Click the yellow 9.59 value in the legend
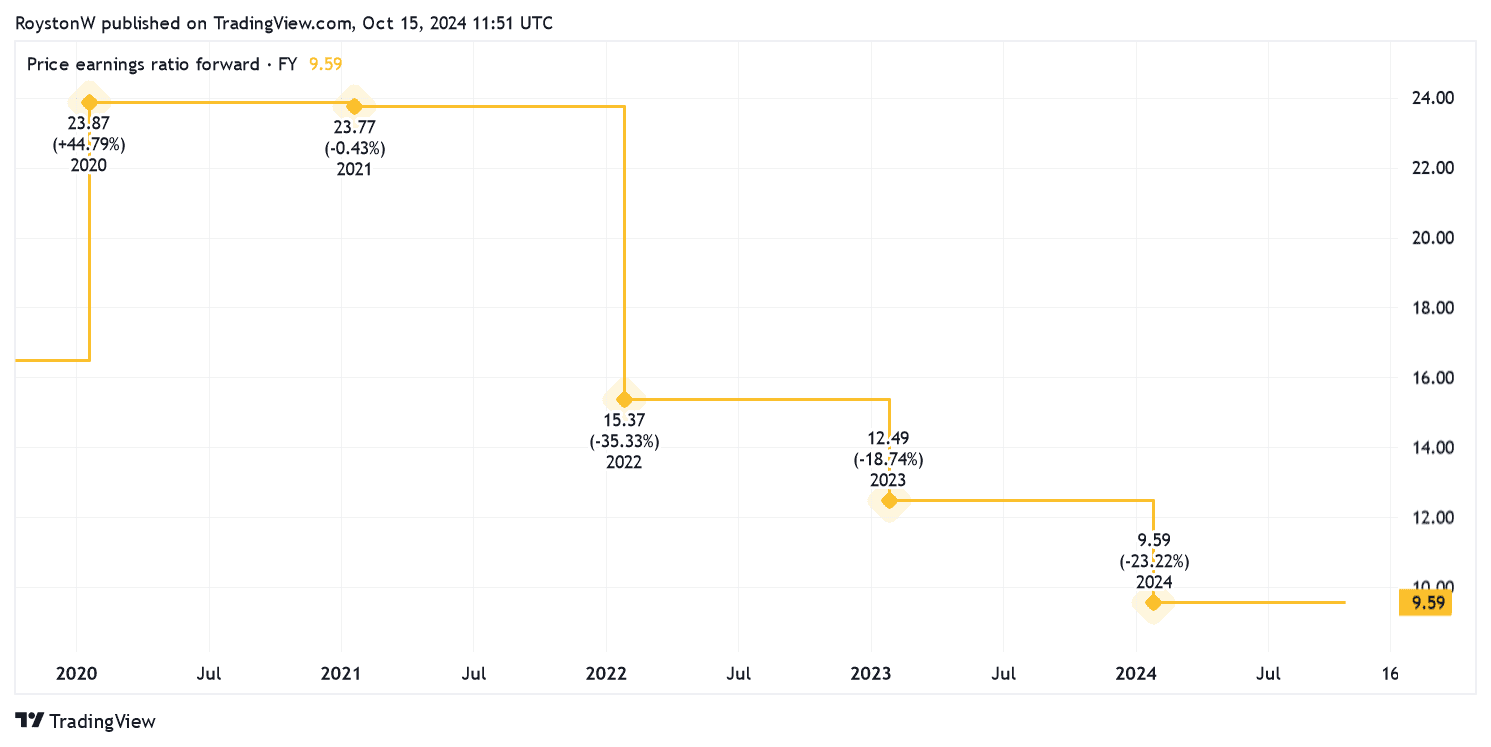 coord(326,65)
